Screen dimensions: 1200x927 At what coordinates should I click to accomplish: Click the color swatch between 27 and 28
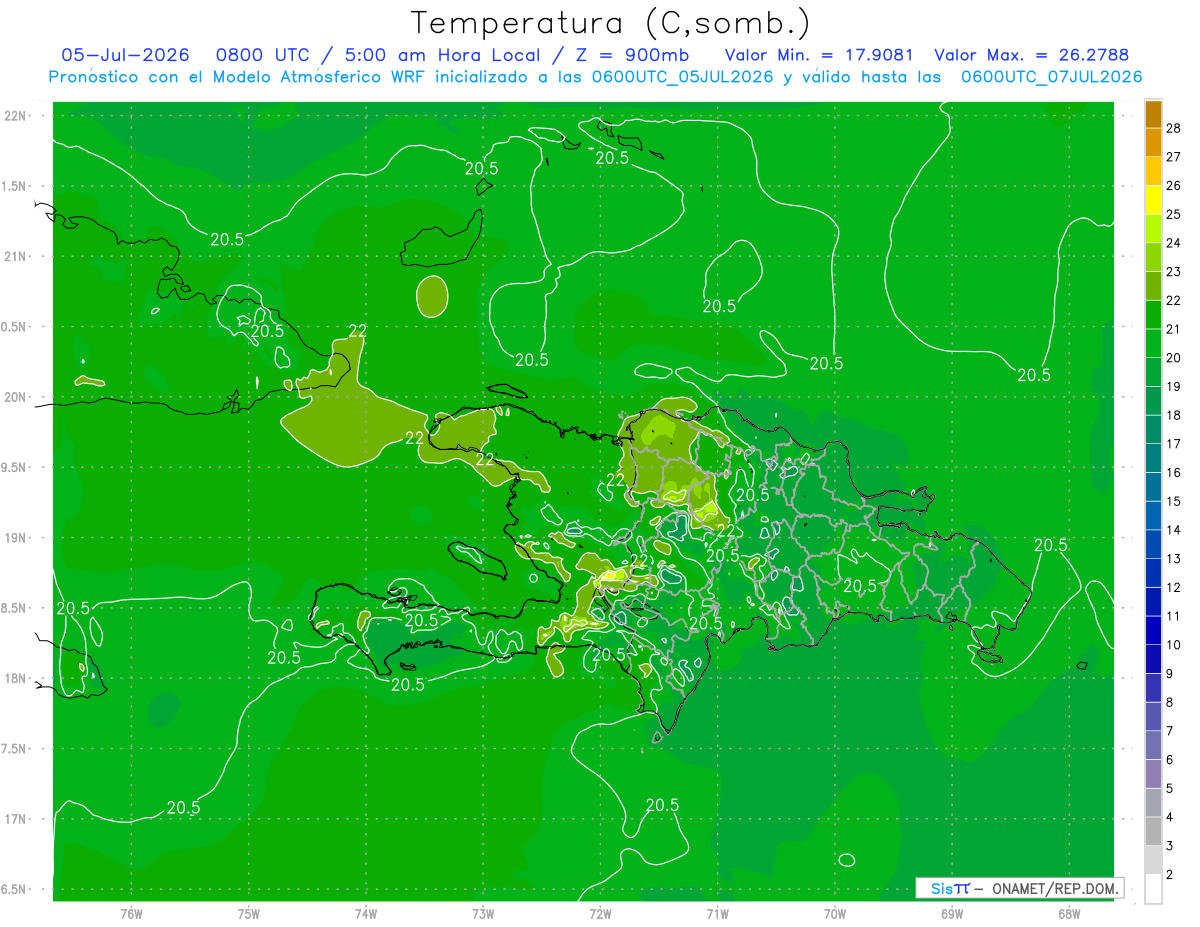[1153, 142]
